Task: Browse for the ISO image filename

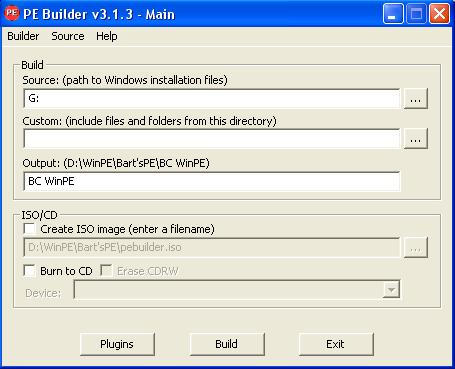Action: tap(416, 248)
